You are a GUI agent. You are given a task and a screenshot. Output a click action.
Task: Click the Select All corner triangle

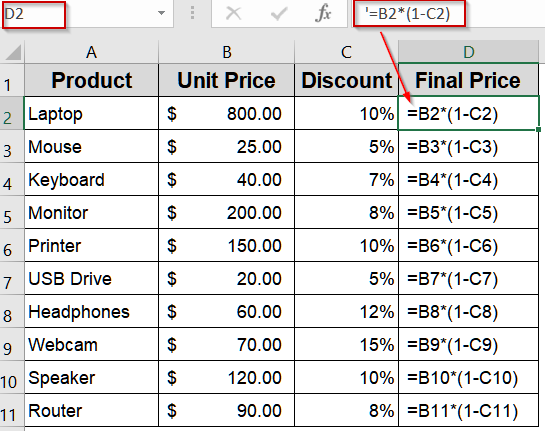pos(13,52)
